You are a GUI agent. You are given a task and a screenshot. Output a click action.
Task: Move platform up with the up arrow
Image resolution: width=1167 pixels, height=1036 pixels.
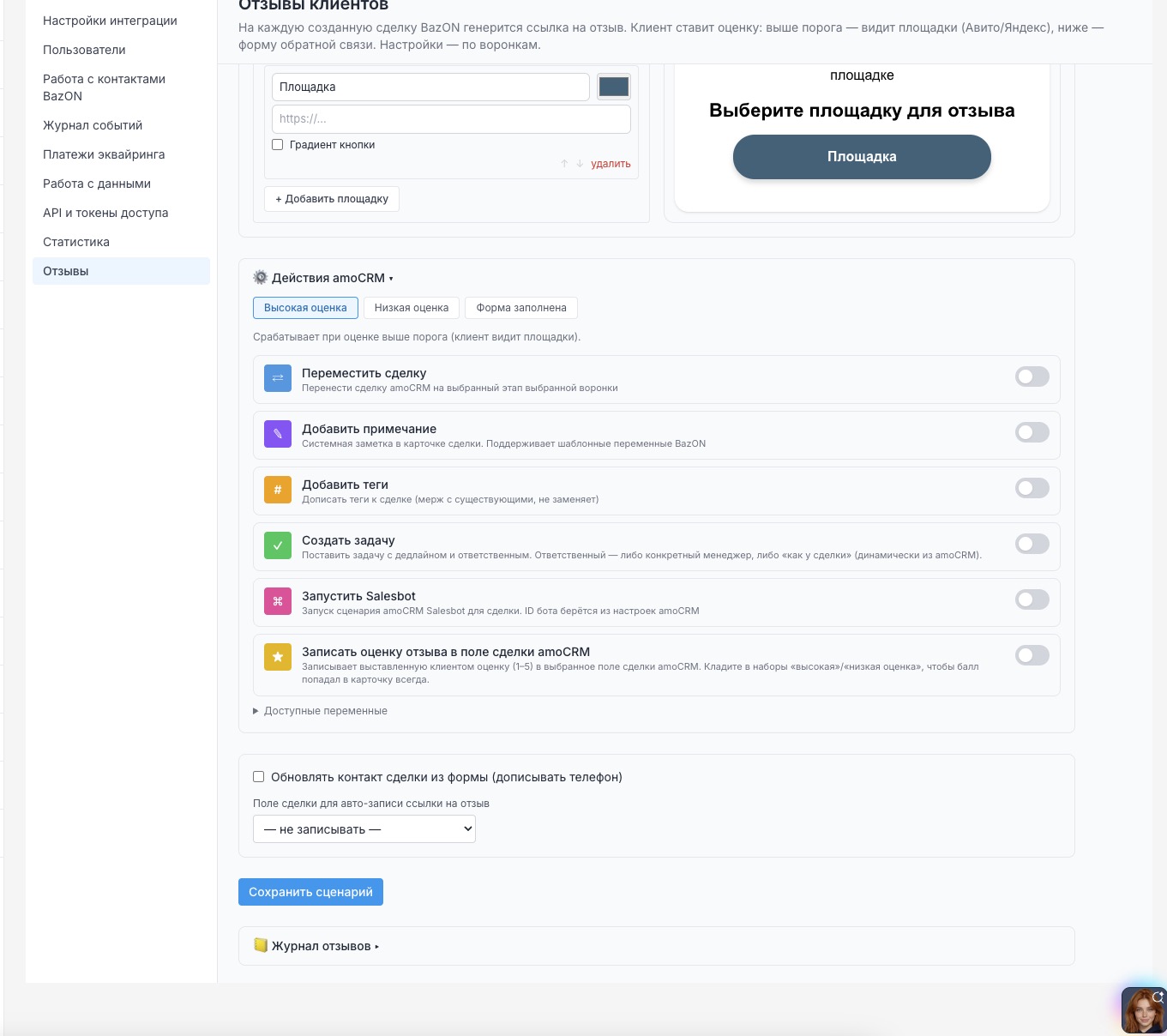564,163
